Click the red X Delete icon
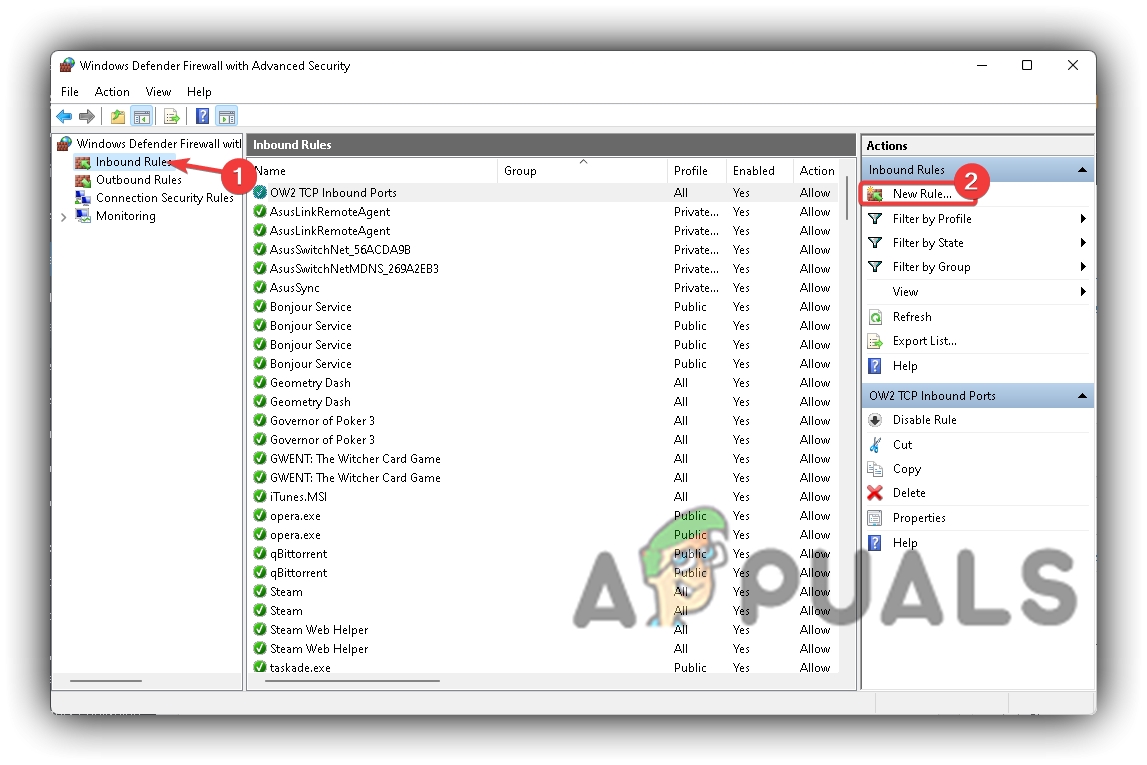Screen dimensions: 1147x765 point(875,493)
